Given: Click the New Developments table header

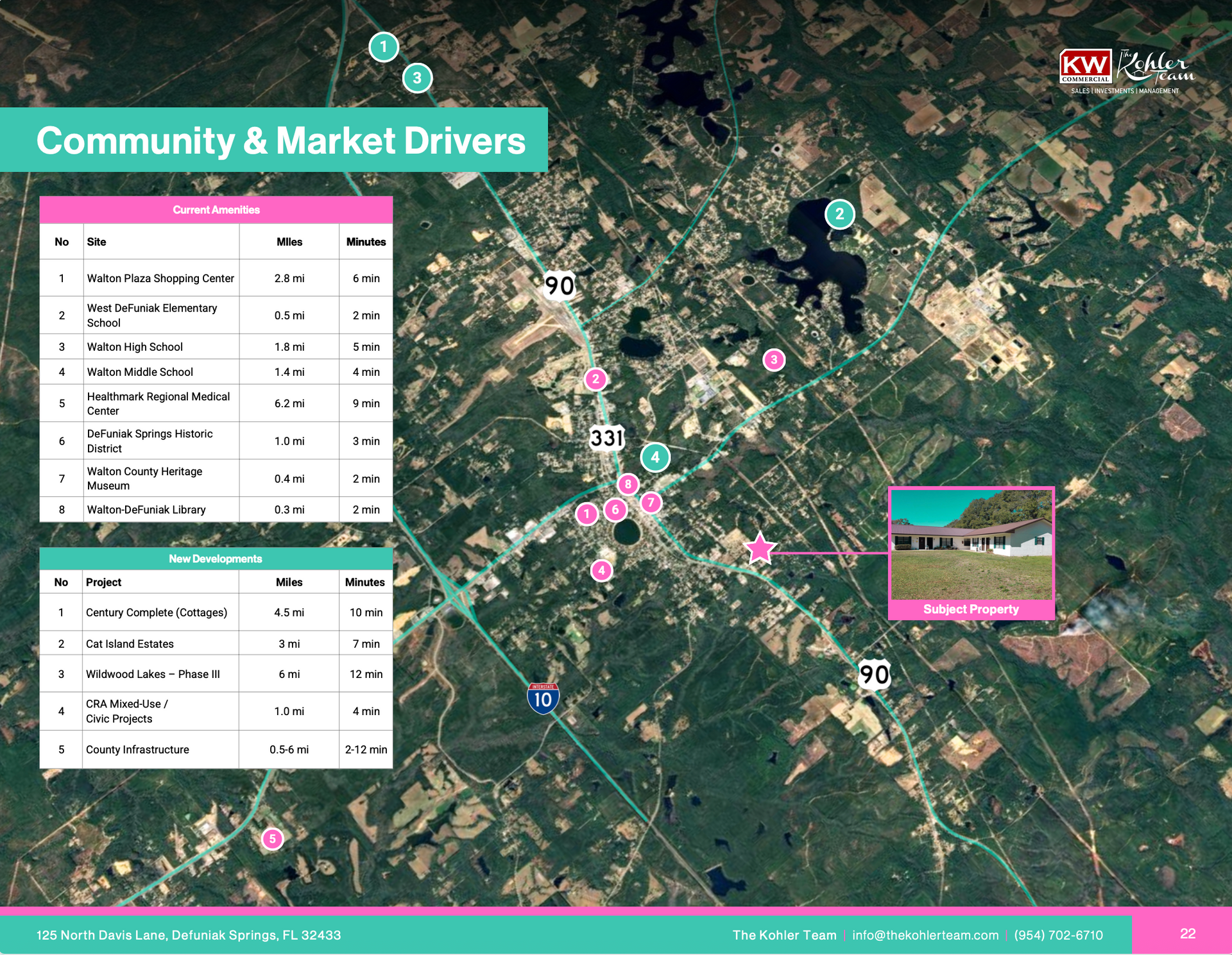Looking at the screenshot, I should click(216, 559).
